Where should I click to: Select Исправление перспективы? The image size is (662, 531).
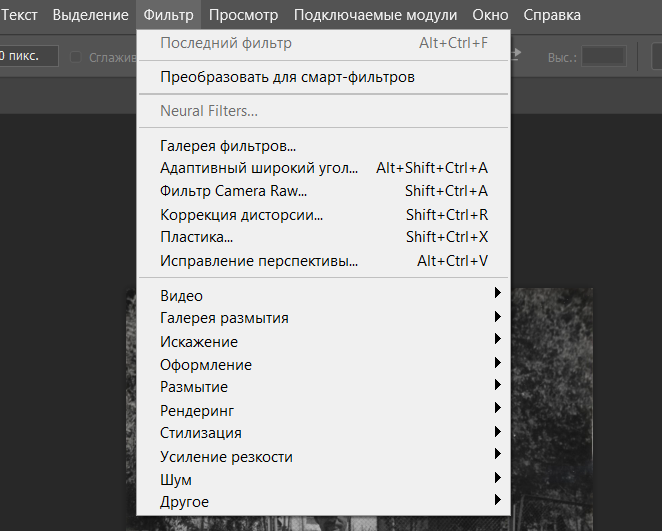pyautogui.click(x=259, y=261)
